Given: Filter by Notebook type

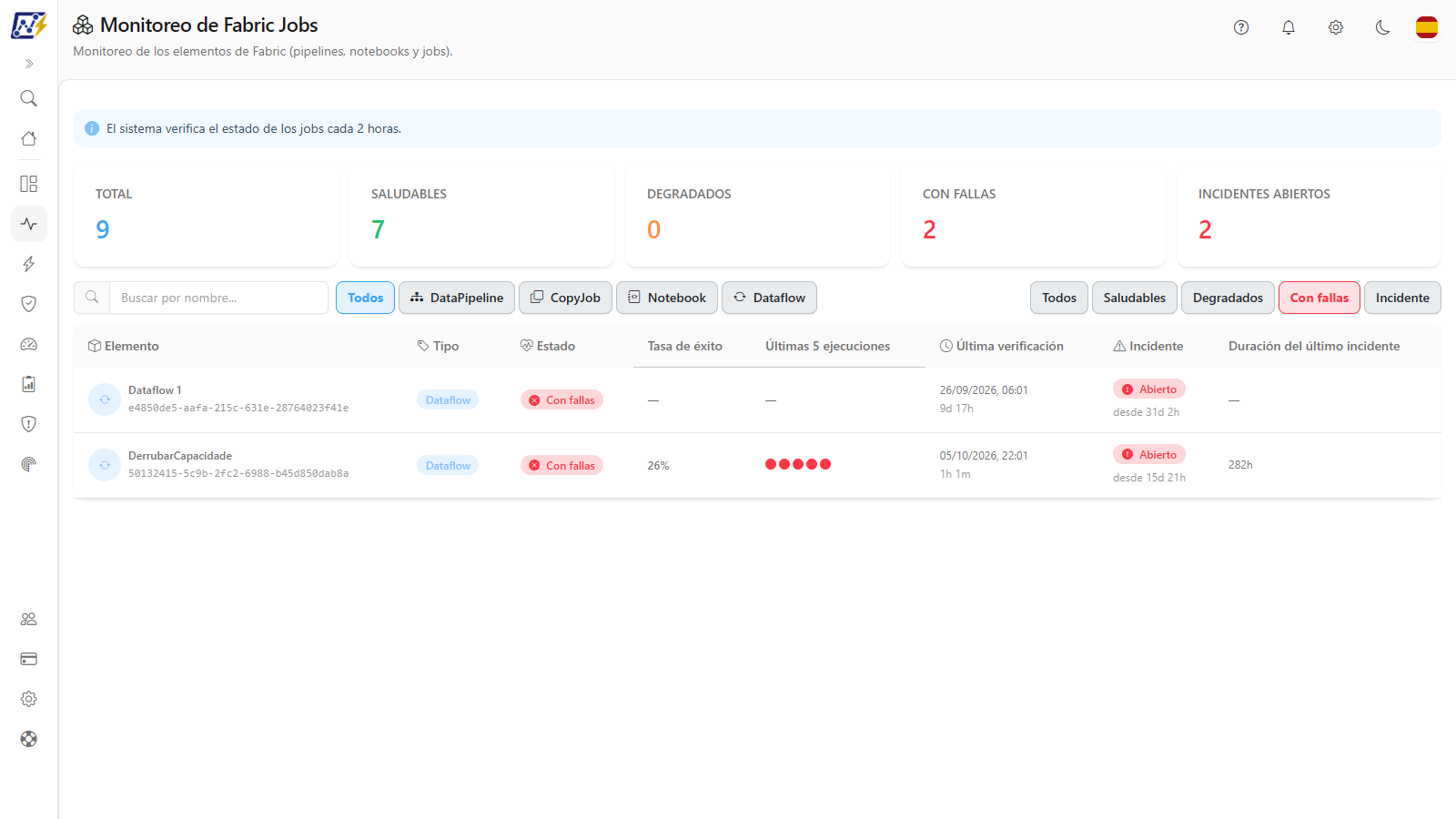Looking at the screenshot, I should 667,298.
